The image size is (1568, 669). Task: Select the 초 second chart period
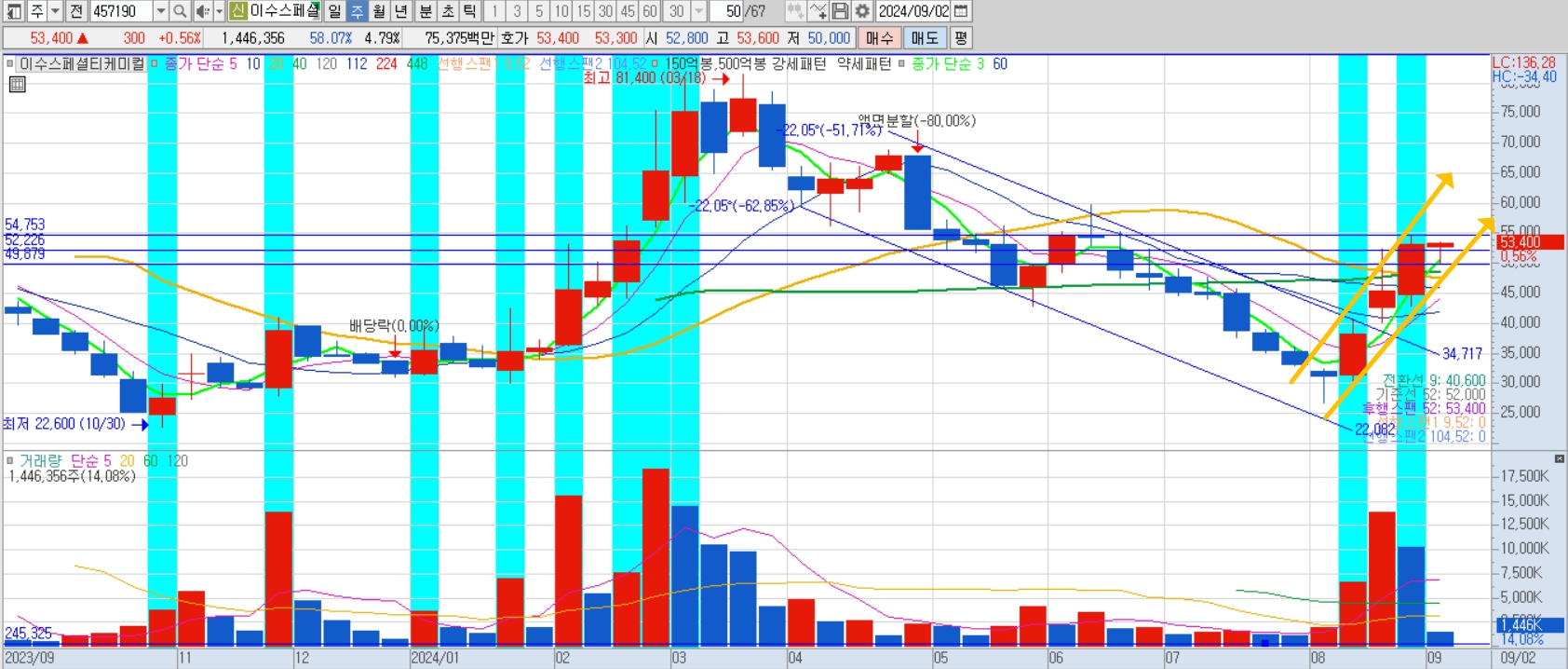pyautogui.click(x=448, y=11)
